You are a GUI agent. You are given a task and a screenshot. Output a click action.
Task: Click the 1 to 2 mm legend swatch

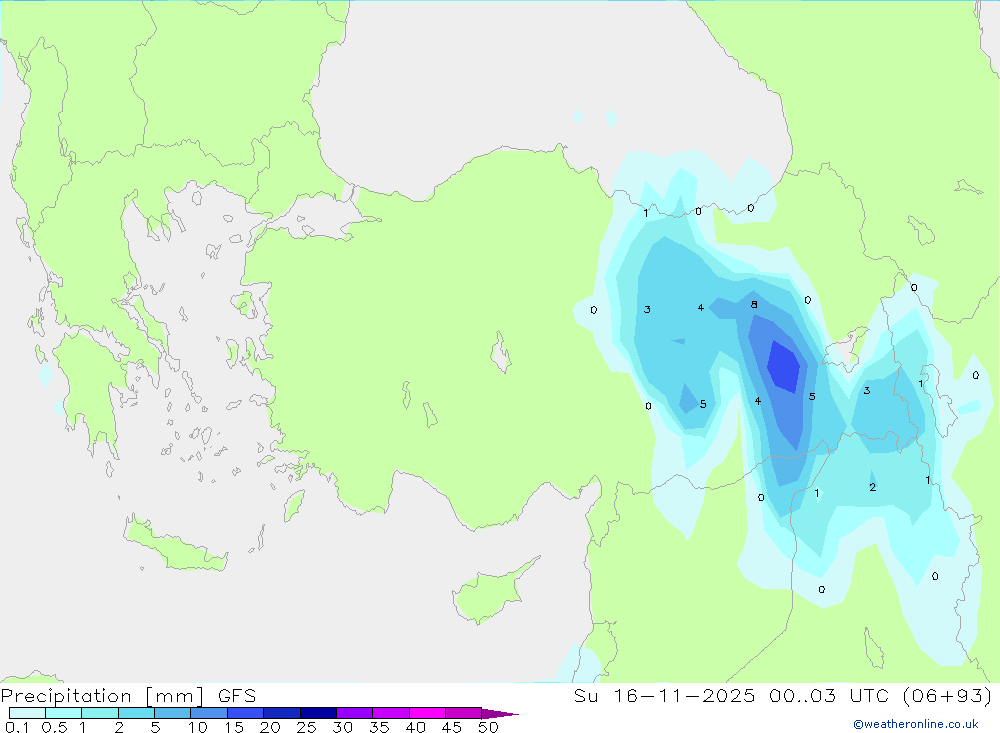tap(99, 713)
